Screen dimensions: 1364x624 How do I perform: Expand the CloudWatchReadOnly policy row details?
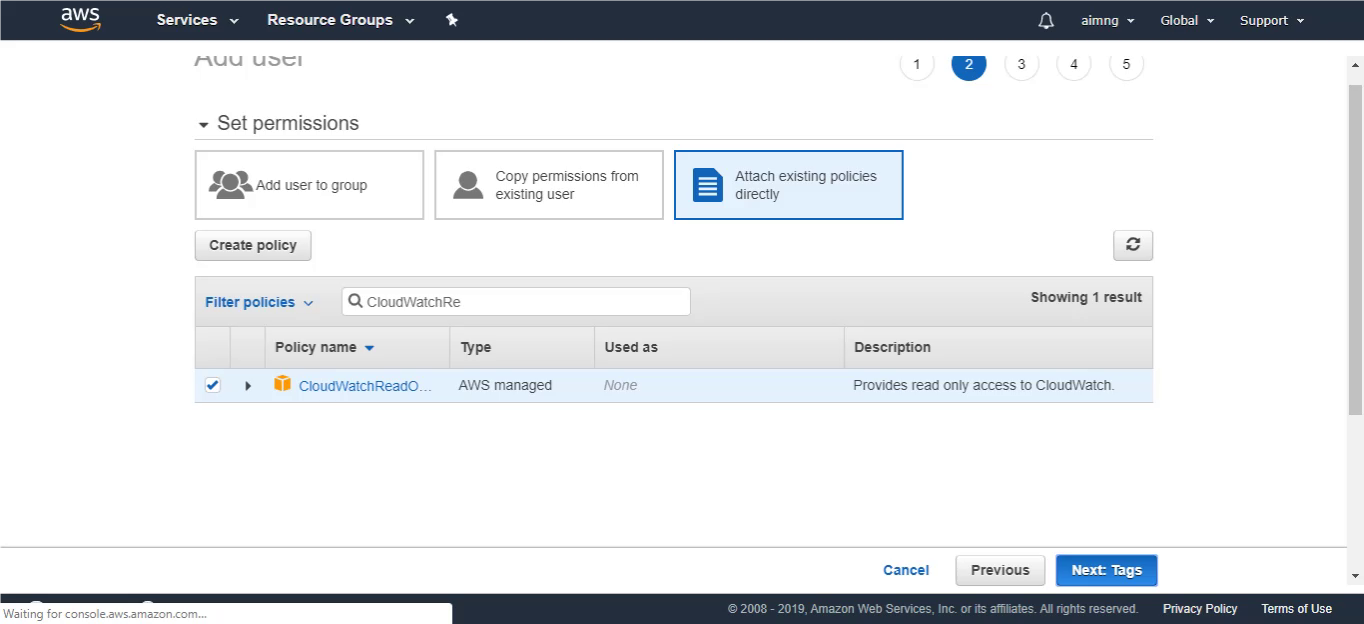click(248, 385)
